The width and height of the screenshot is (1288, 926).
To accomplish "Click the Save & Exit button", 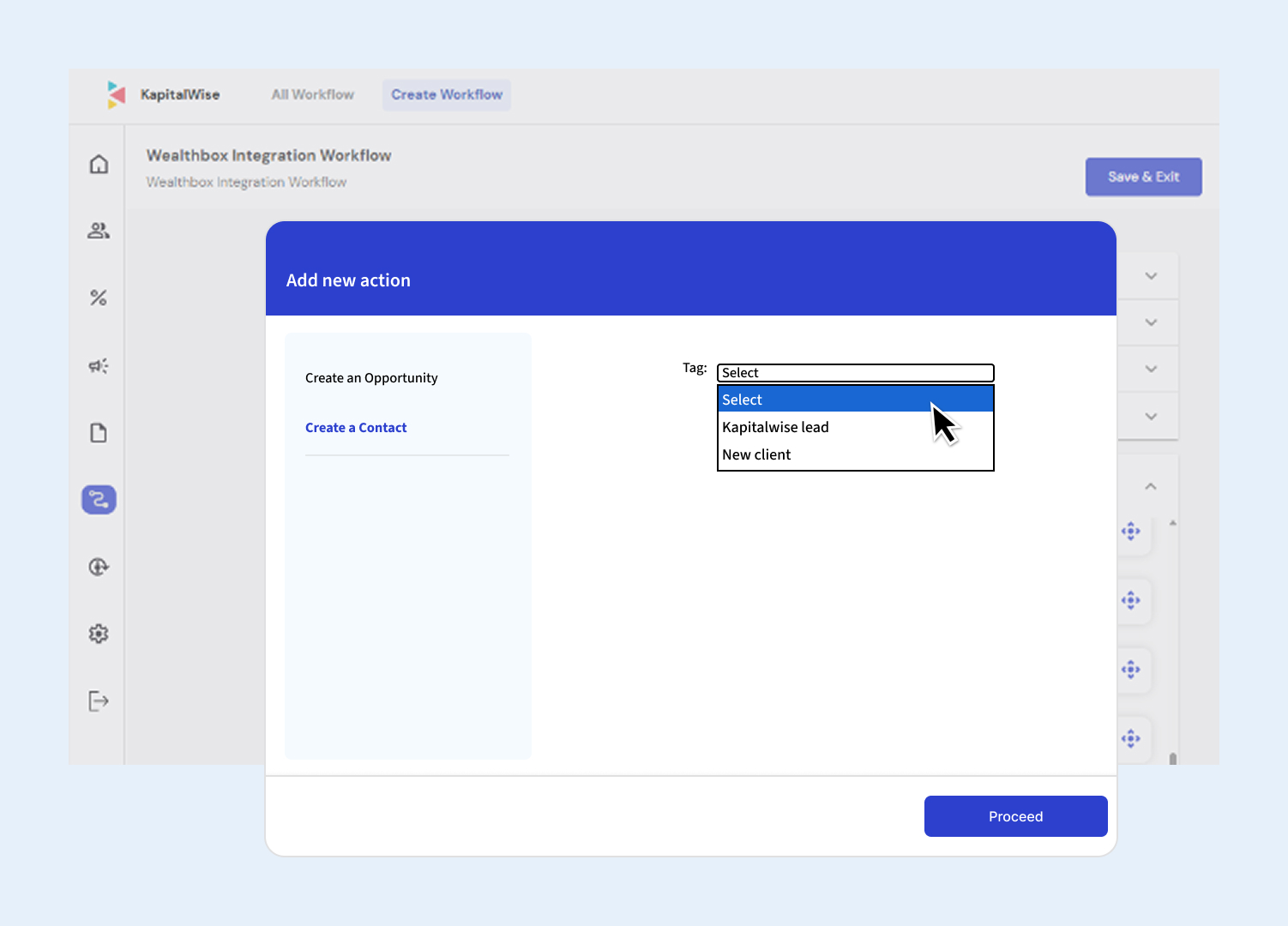I will click(1143, 177).
